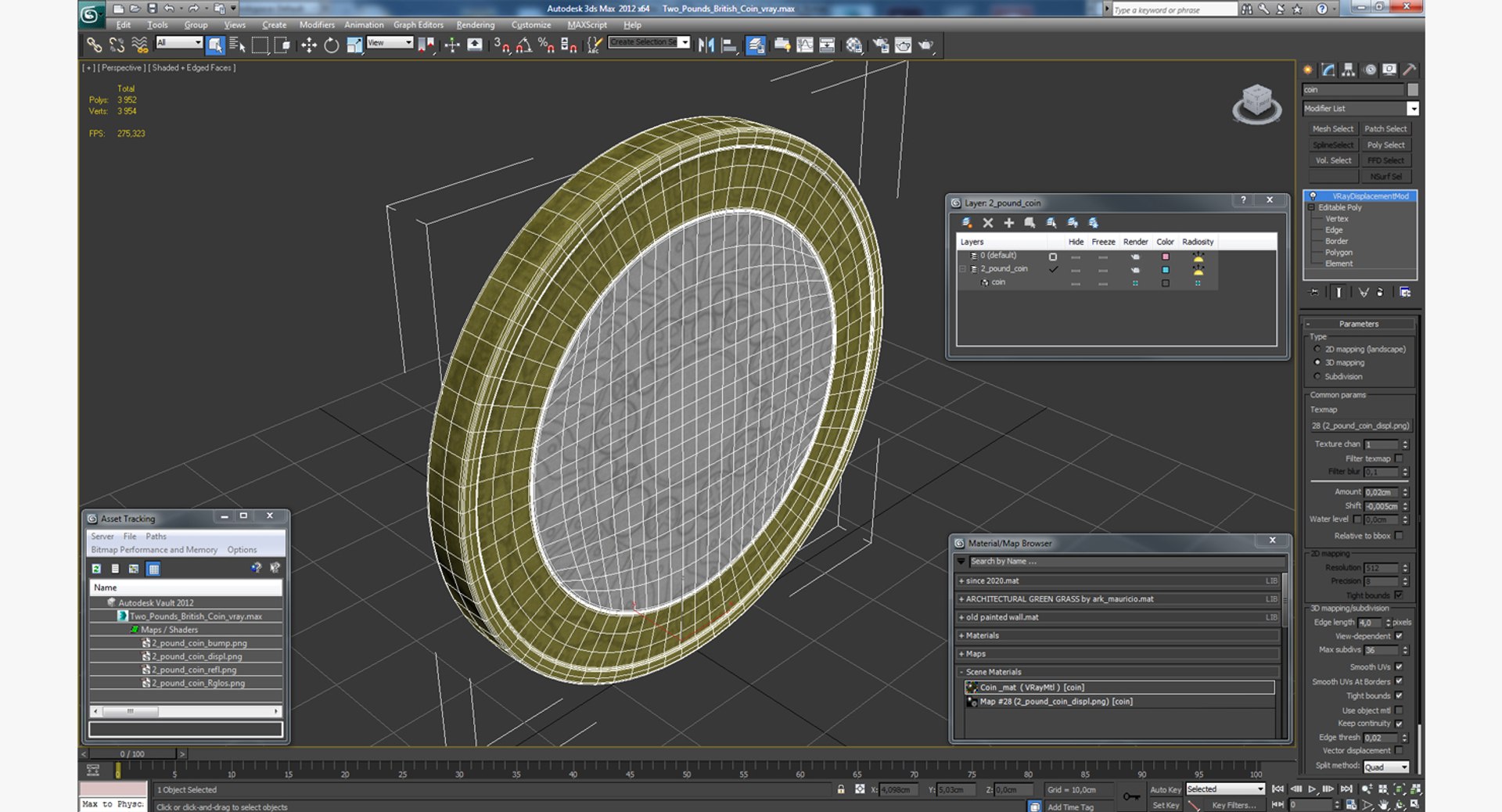Delete layer using X icon in Layer dialog

[988, 223]
